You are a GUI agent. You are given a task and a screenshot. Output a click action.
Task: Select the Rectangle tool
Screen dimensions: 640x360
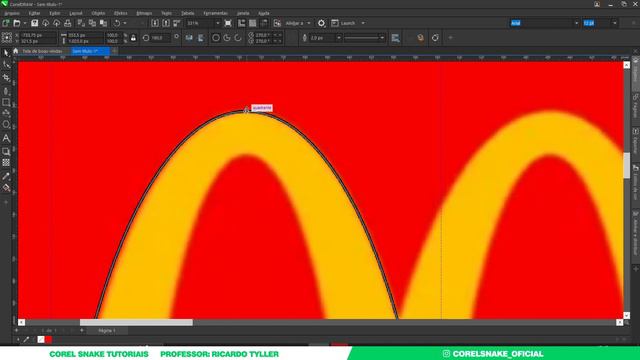[6, 102]
